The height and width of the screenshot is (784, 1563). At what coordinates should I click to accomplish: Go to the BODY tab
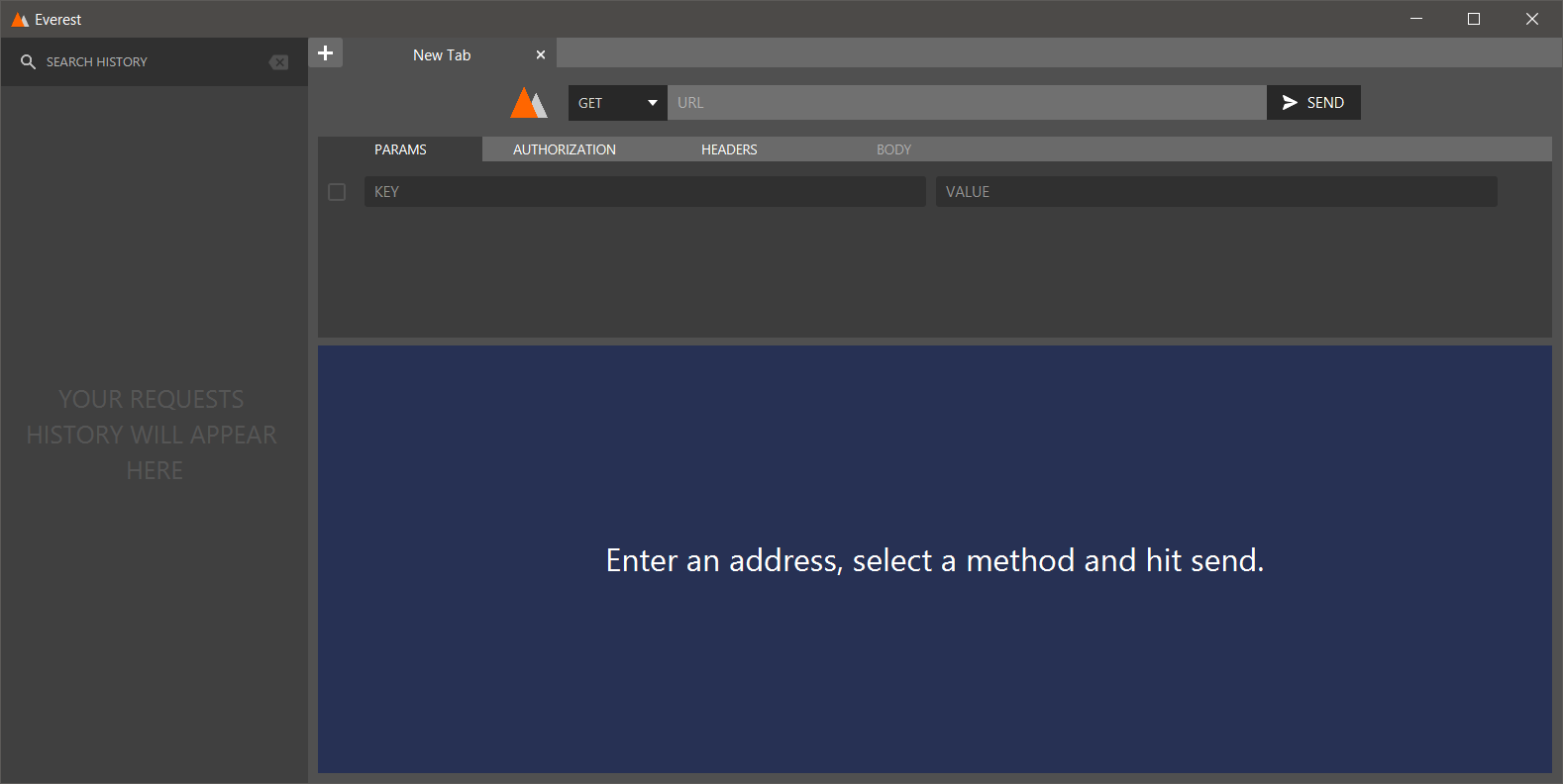(x=893, y=149)
